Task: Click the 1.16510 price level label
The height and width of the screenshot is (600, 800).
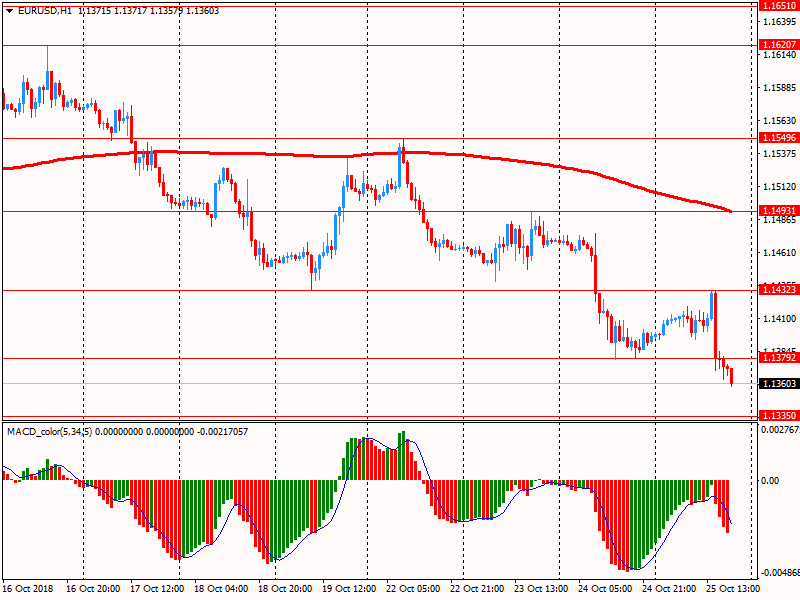Action: point(779,6)
